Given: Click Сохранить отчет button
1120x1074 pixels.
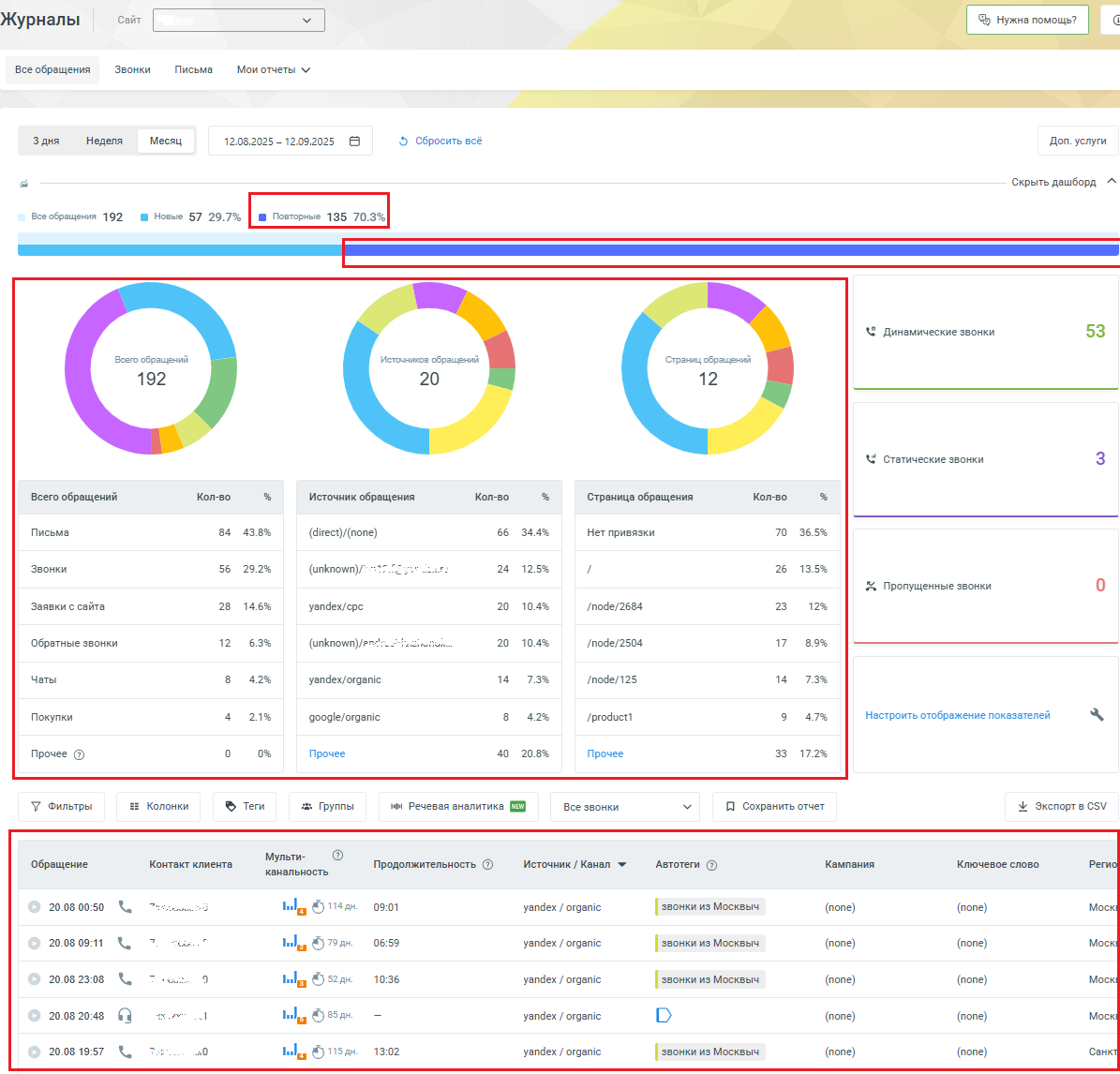Looking at the screenshot, I should (x=775, y=806).
